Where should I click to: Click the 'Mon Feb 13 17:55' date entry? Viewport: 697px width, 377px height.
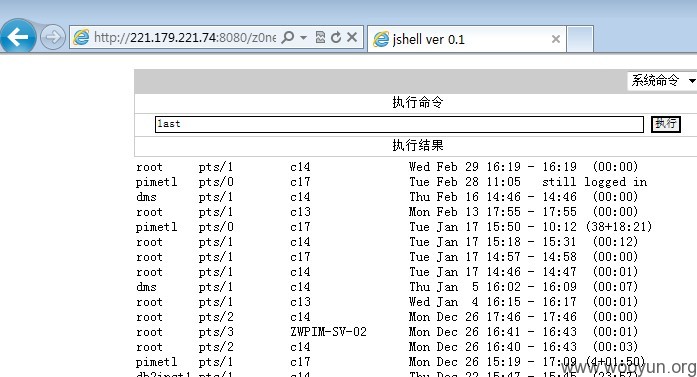465,212
